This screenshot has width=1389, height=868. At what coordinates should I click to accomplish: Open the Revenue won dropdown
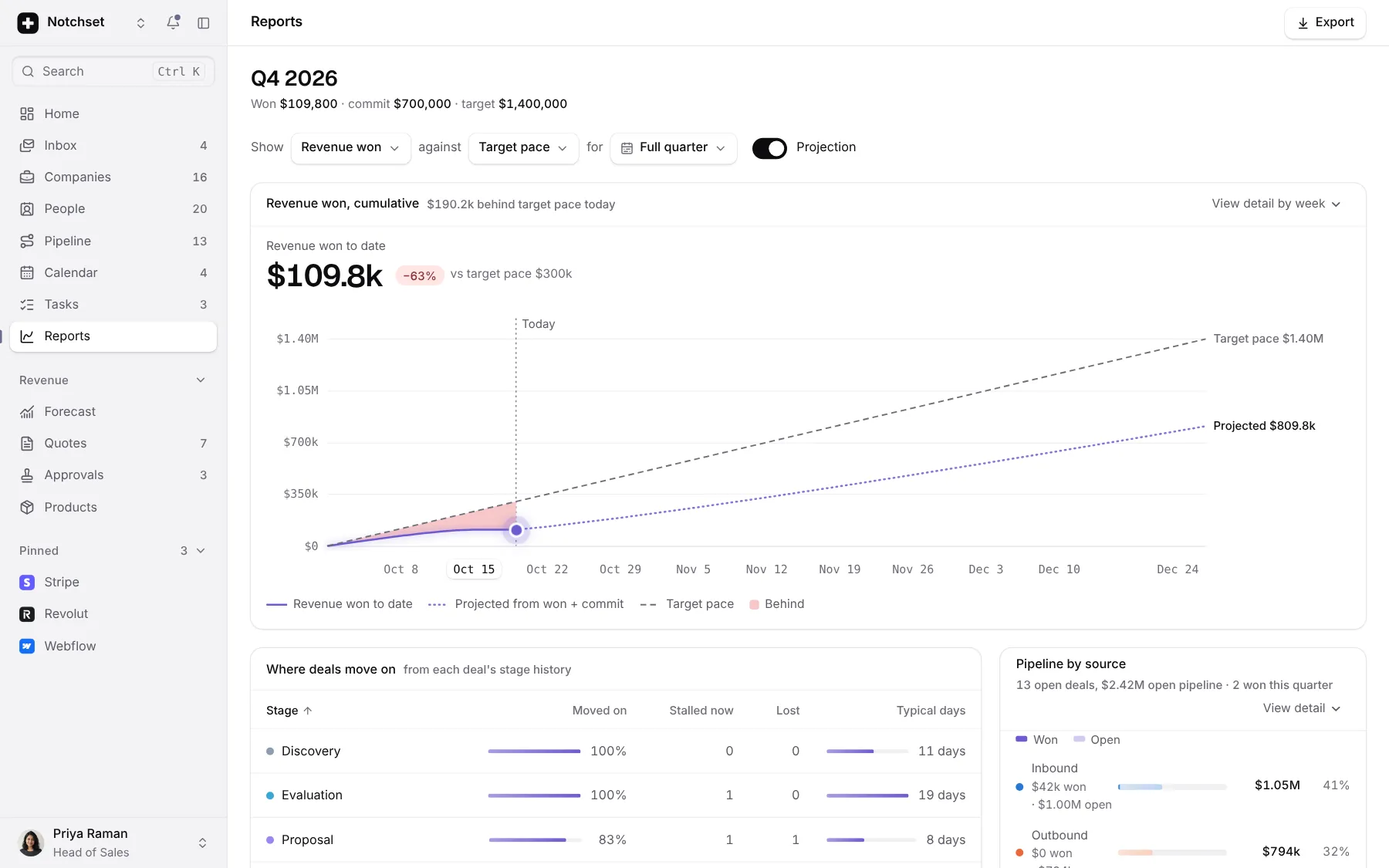point(350,147)
